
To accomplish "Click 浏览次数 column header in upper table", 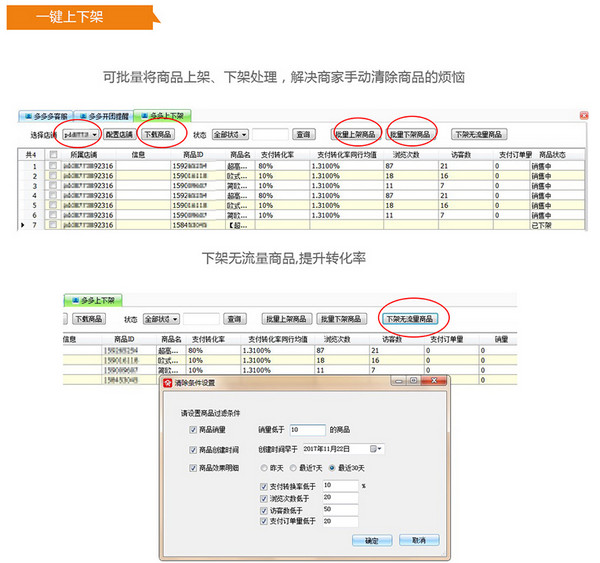I will (x=406, y=155).
